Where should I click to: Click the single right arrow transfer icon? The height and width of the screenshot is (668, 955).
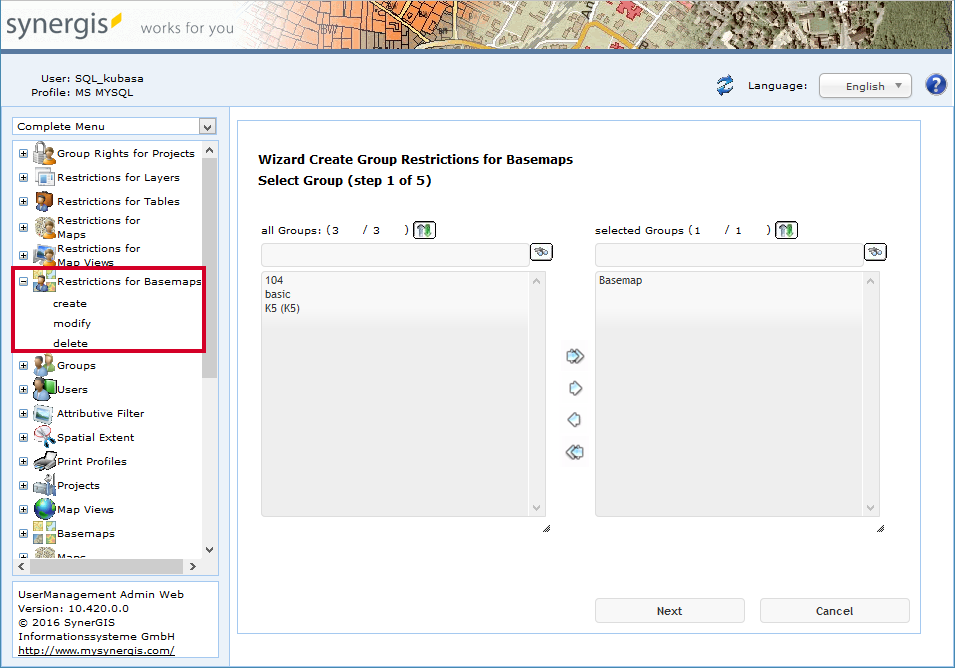pyautogui.click(x=574, y=387)
